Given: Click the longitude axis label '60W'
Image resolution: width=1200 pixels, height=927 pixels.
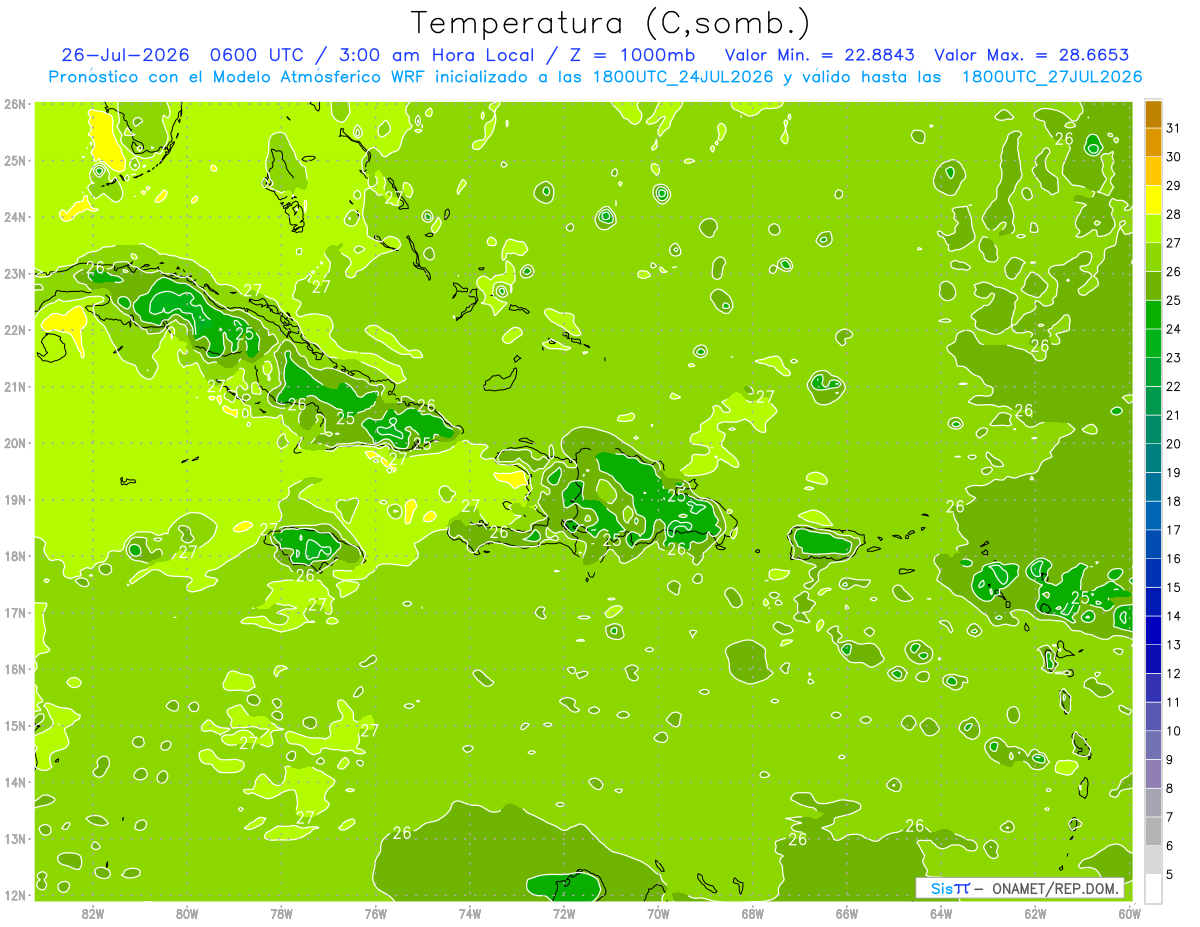Looking at the screenshot, I should coord(1129,913).
